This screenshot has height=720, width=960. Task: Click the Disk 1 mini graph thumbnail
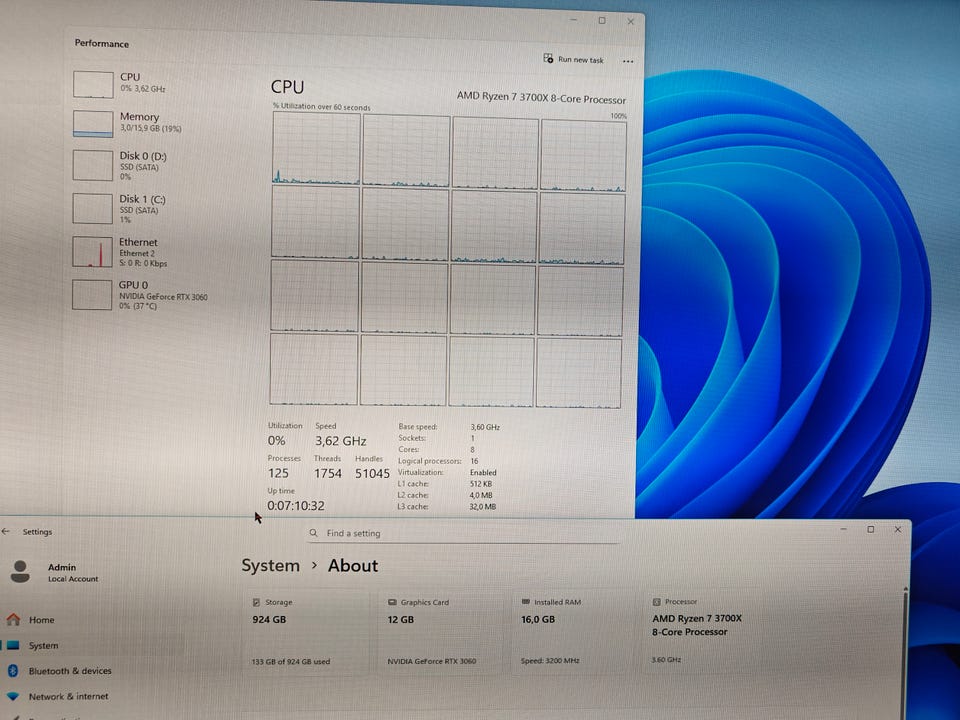92,208
